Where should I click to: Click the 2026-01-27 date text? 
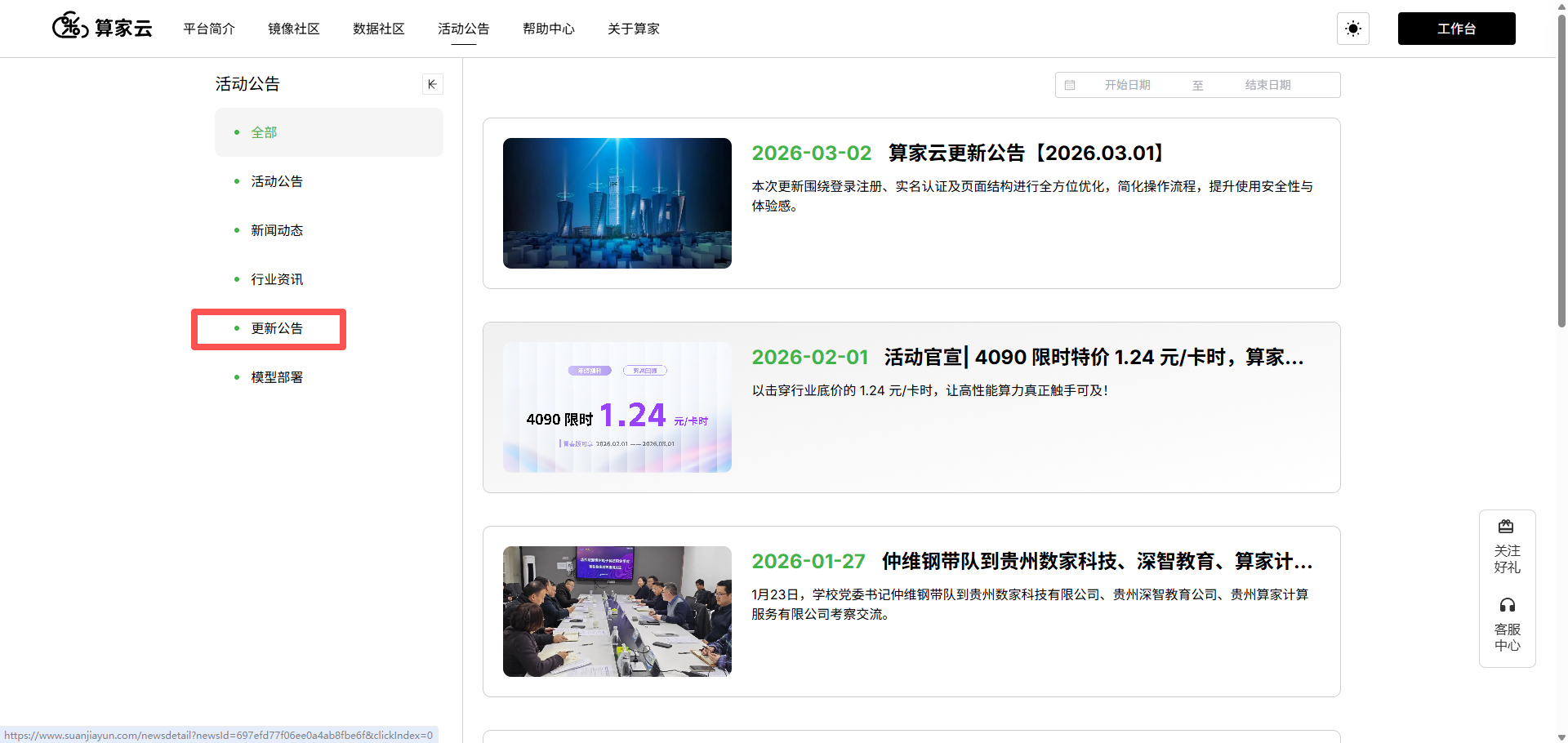(808, 561)
